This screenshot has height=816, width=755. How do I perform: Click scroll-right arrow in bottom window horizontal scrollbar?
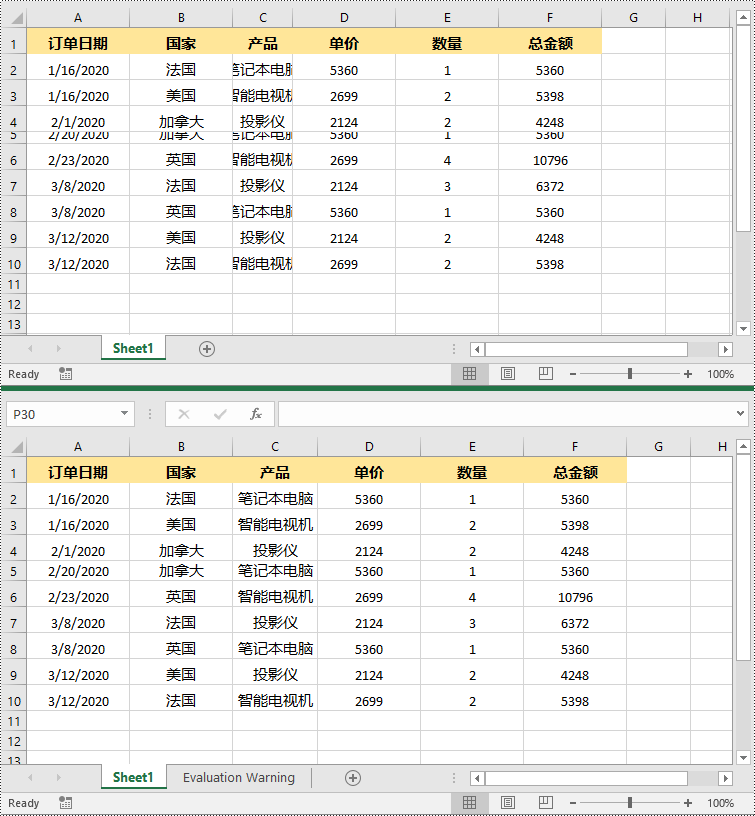click(725, 779)
